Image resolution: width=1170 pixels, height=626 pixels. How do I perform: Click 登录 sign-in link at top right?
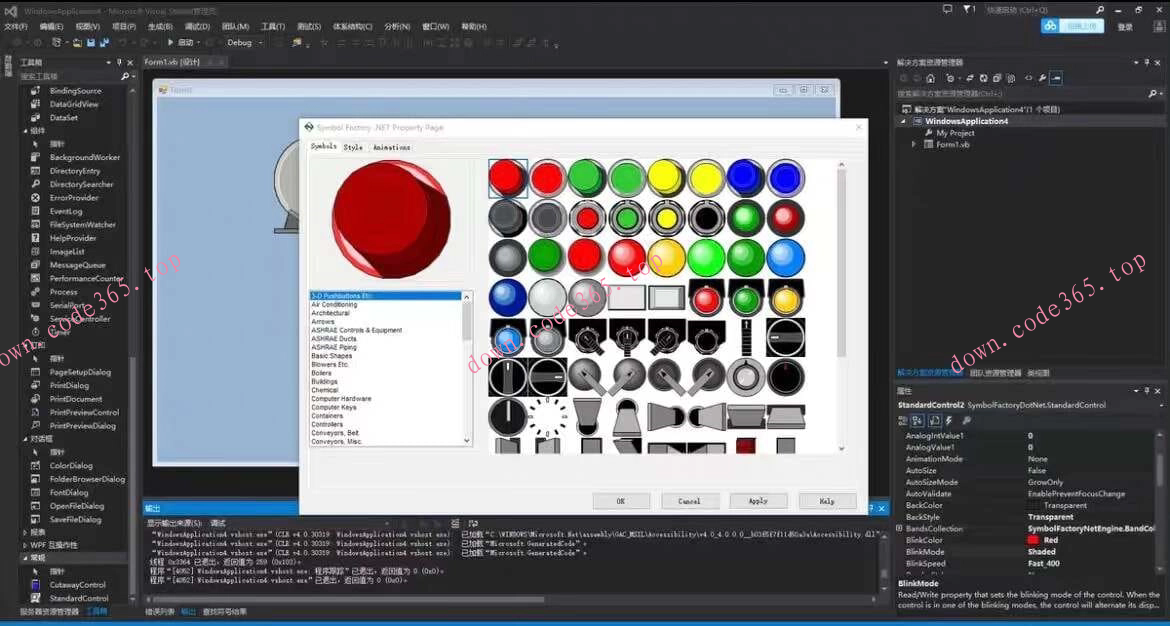click(1125, 27)
